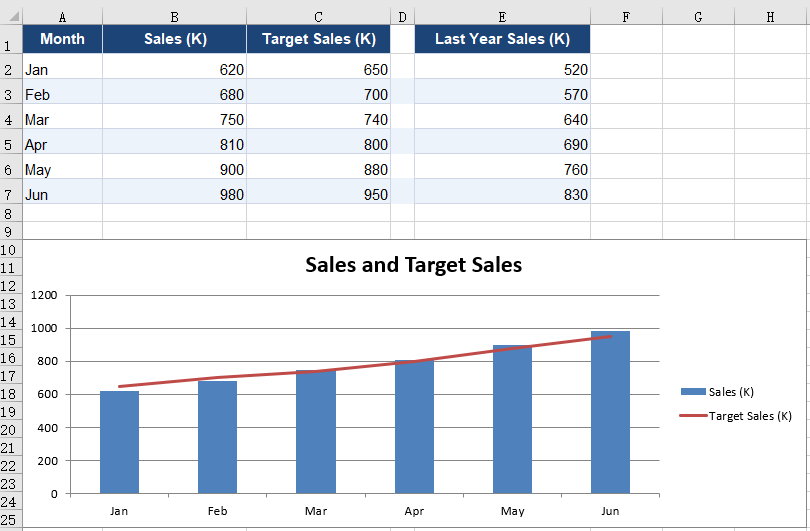
Task: Click the target cell with value 950
Action: [x=318, y=192]
